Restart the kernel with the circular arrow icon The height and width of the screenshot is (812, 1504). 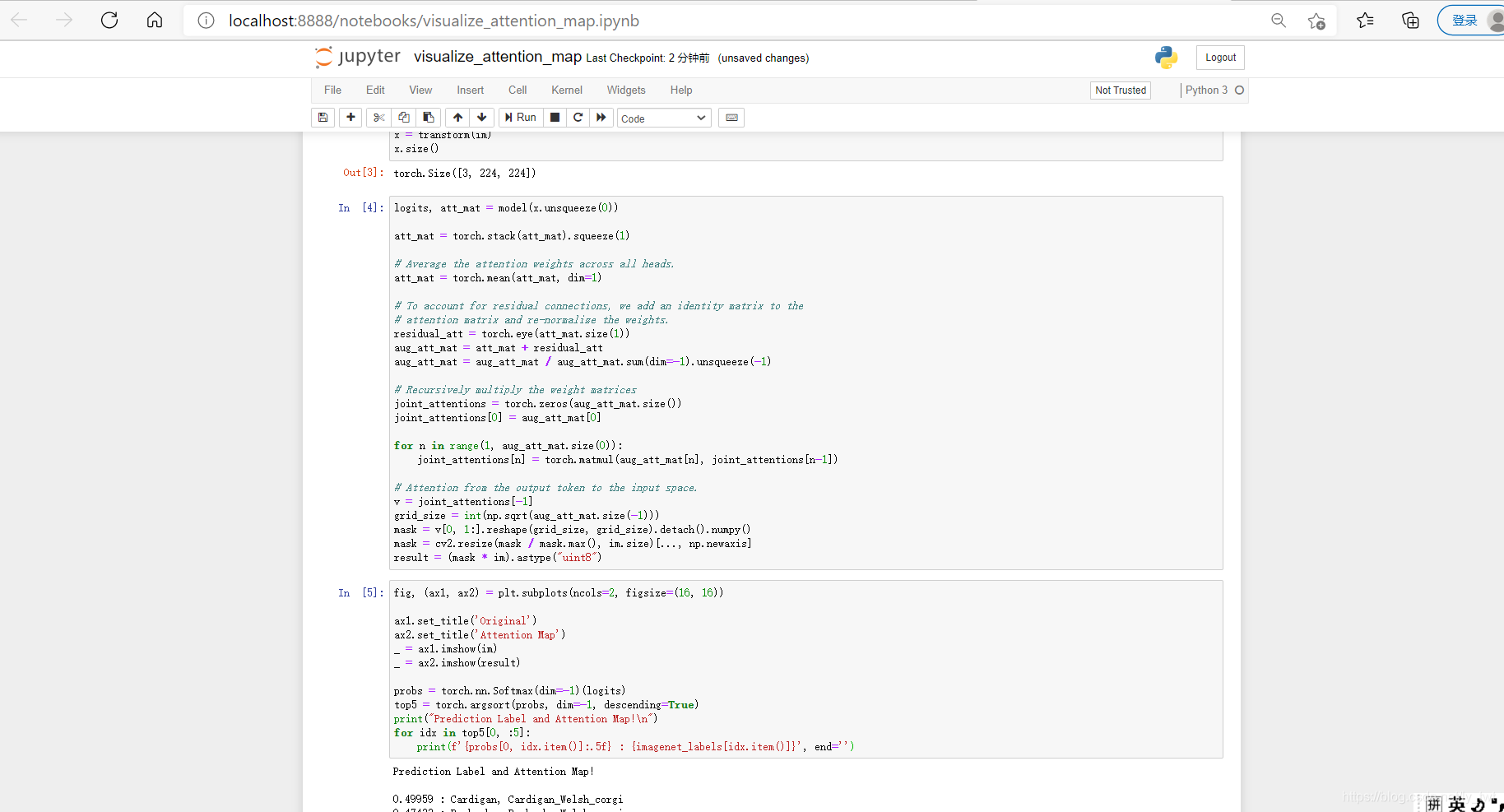[x=578, y=118]
